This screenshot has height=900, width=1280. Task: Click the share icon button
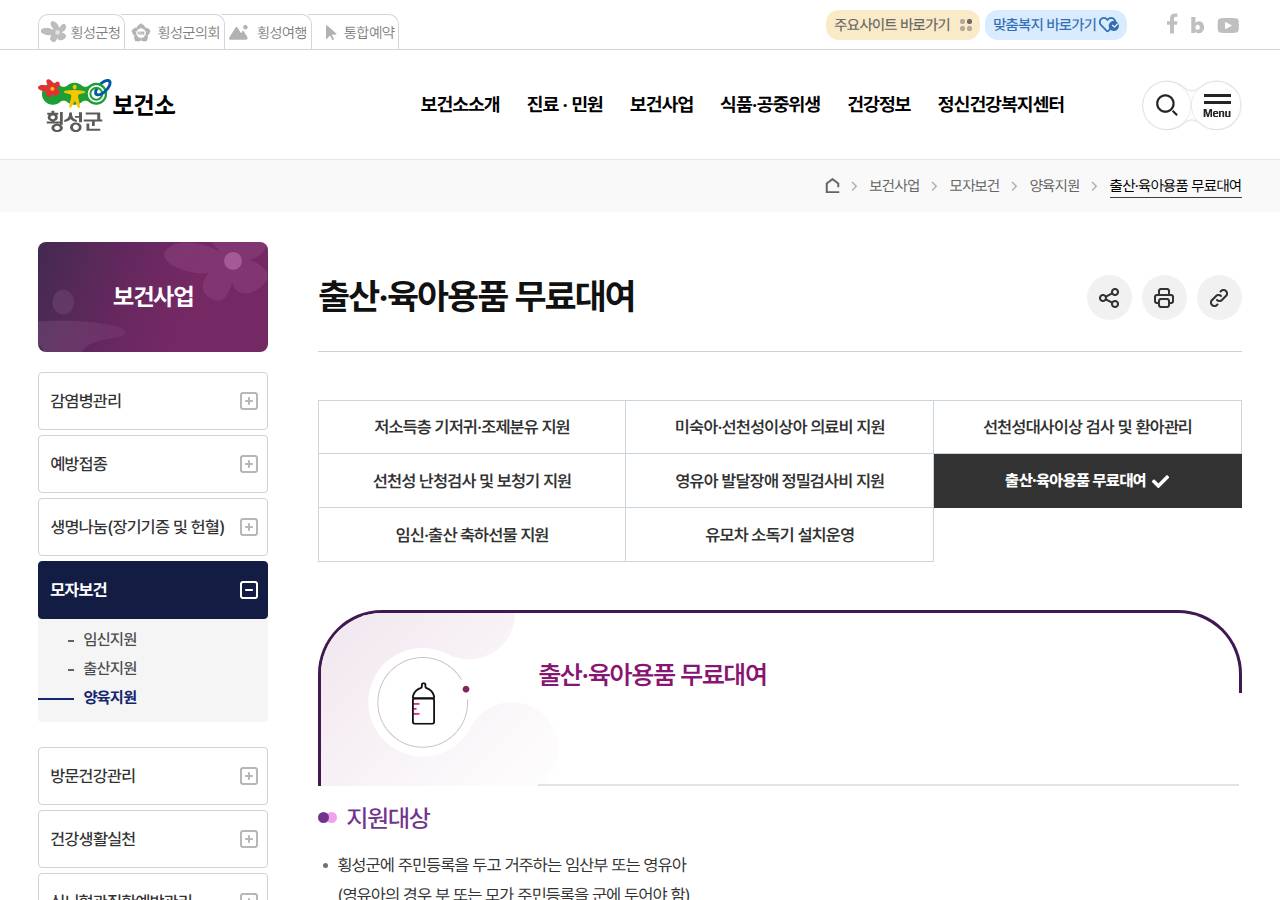point(1109,298)
